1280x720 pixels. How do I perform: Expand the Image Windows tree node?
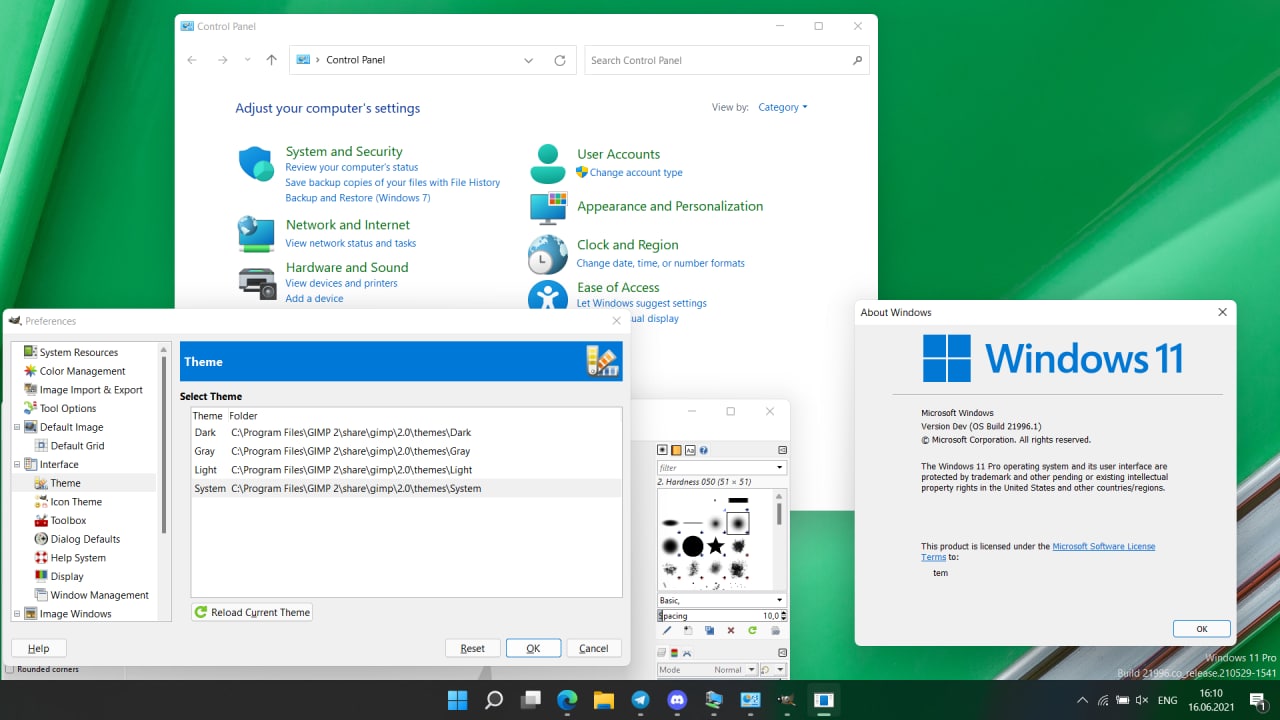[17, 613]
